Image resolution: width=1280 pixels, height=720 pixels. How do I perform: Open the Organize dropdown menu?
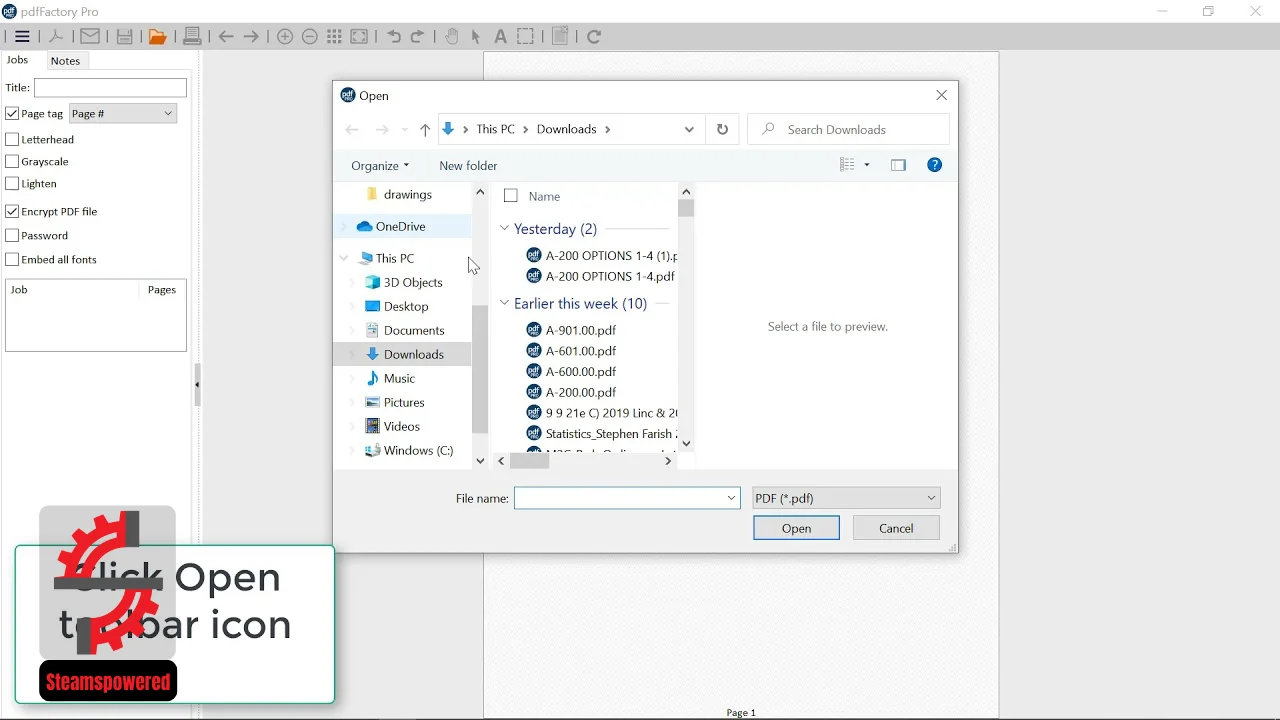380,166
